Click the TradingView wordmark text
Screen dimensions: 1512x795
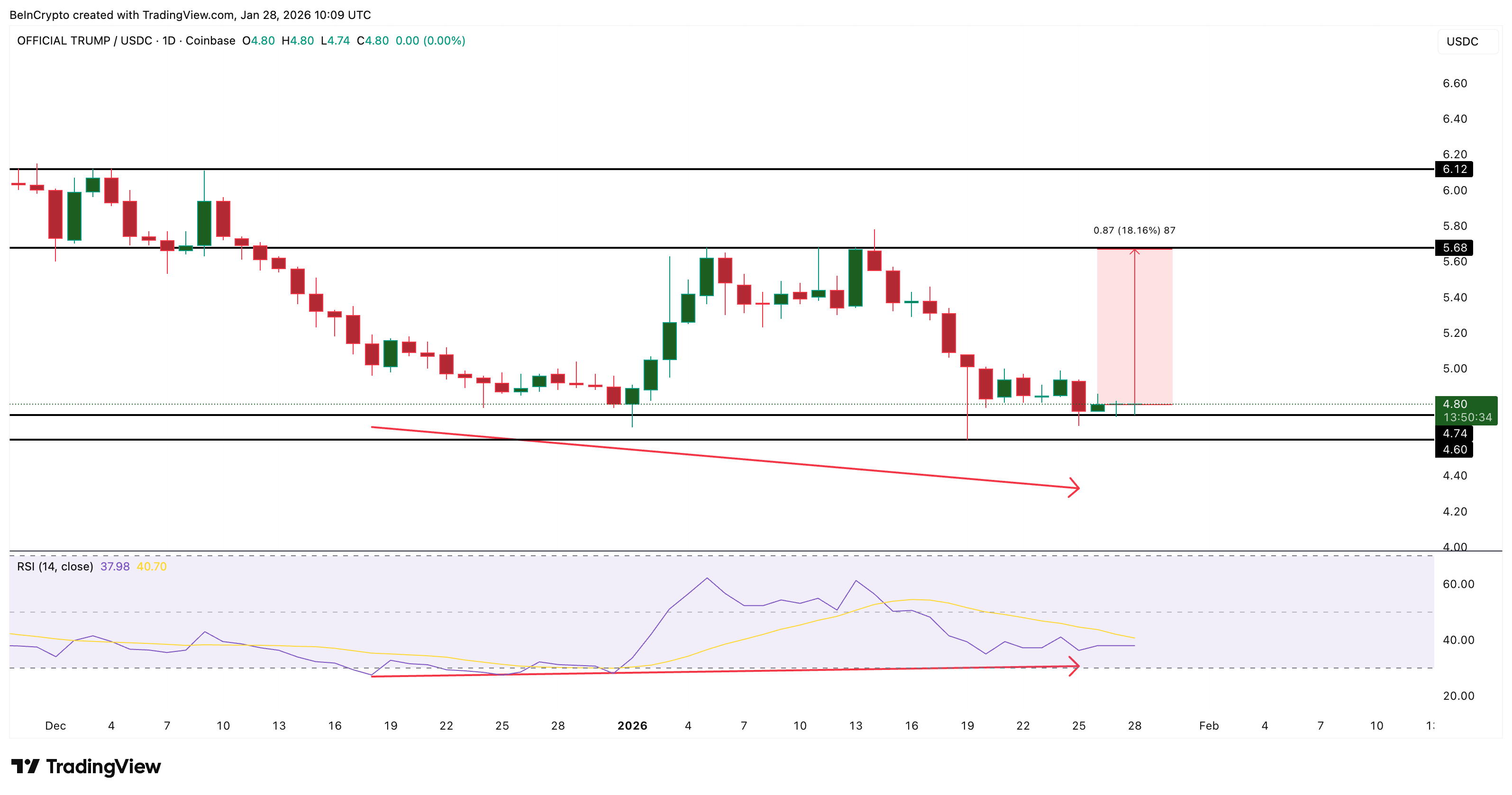pos(103,766)
